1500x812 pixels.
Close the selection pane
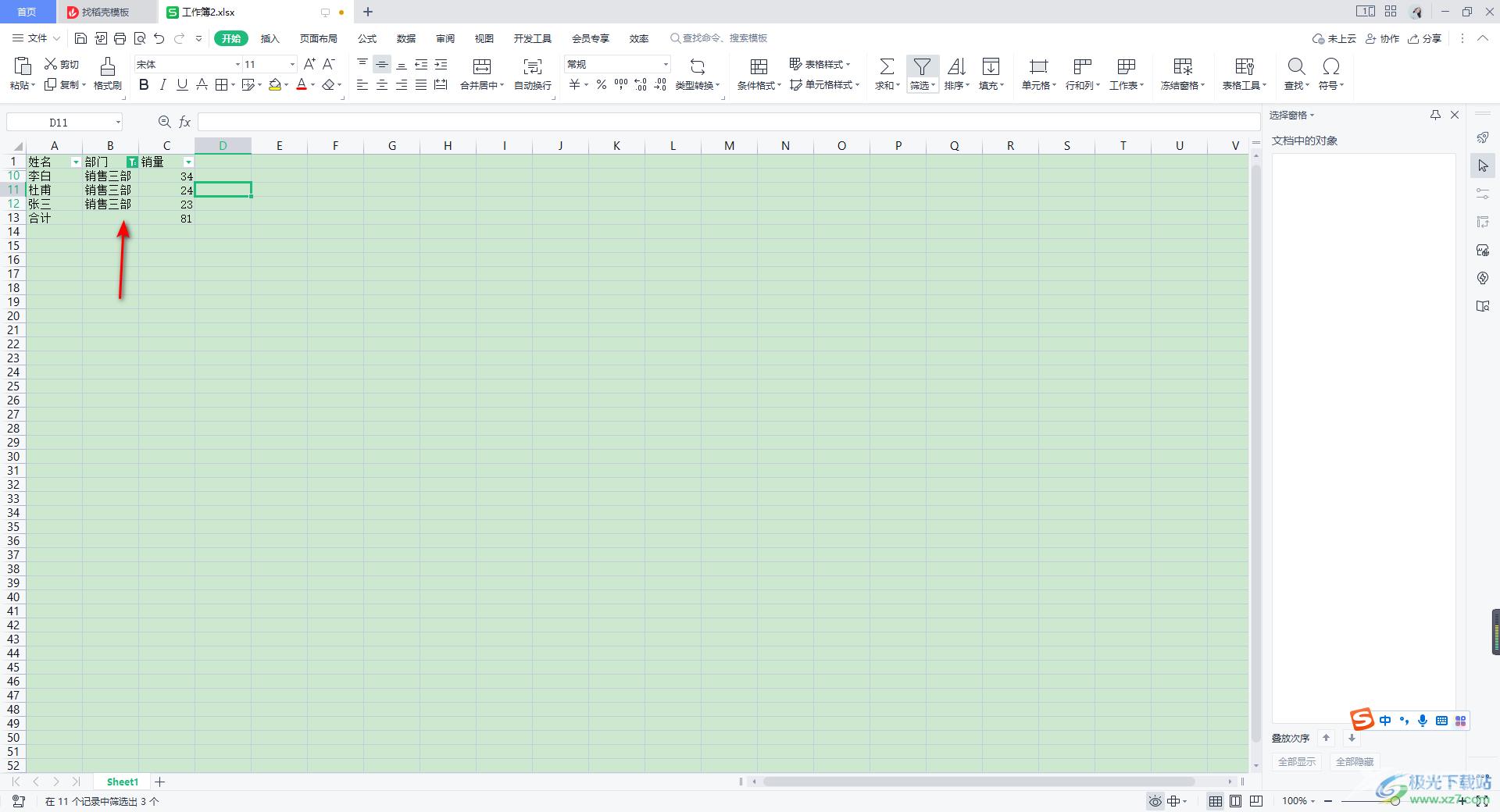tap(1455, 115)
